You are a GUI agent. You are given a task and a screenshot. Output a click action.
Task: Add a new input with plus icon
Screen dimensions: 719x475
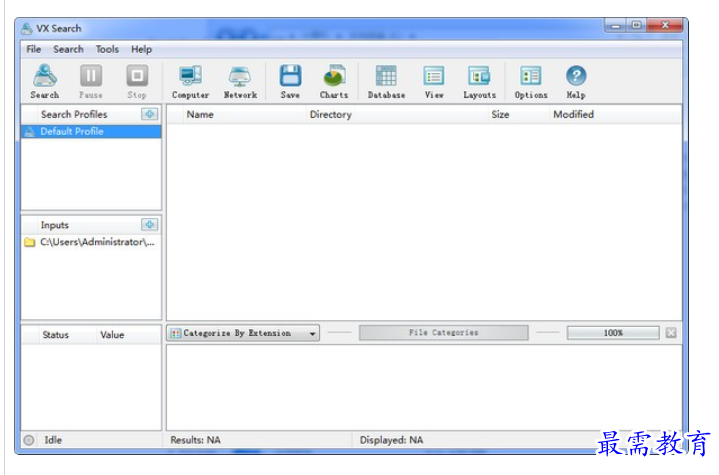tap(149, 224)
